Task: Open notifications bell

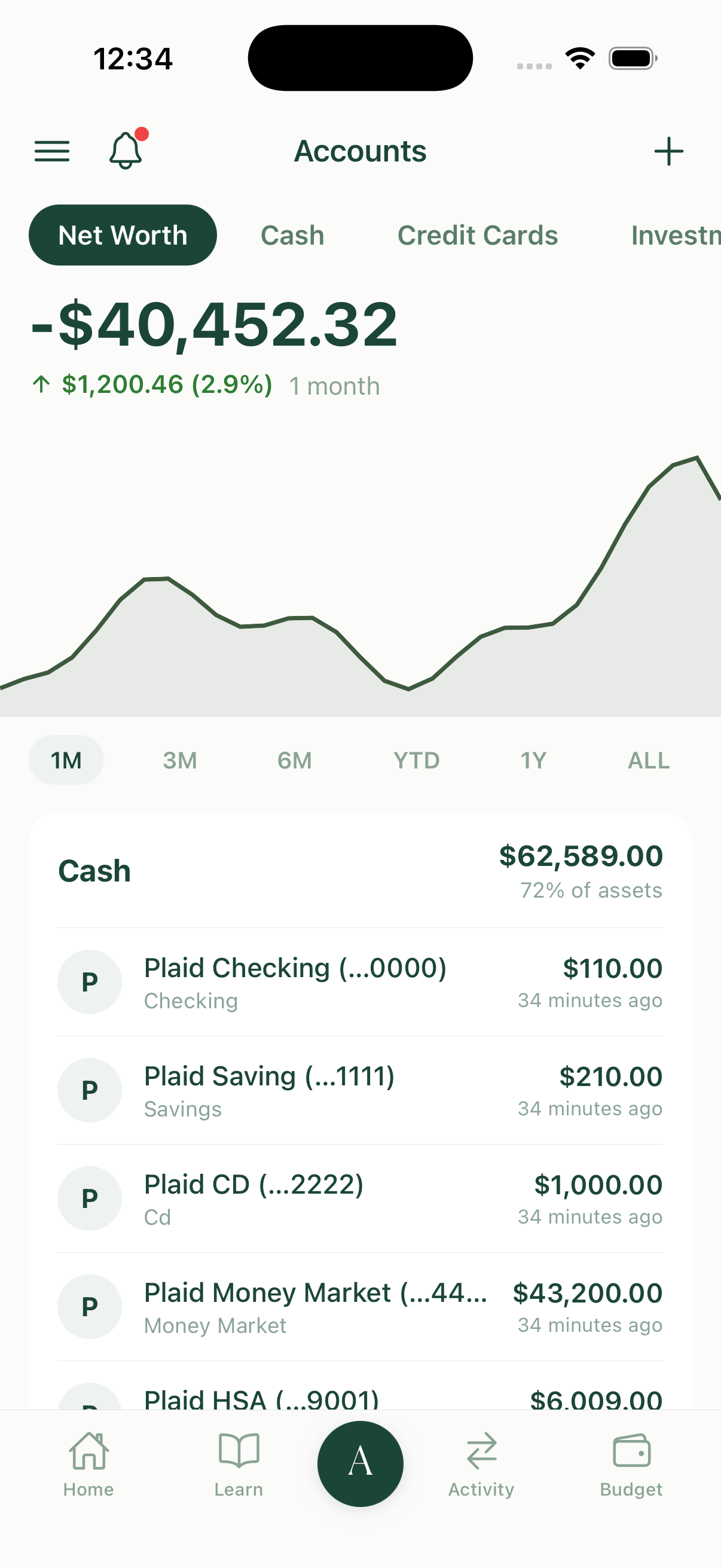Action: click(x=127, y=150)
